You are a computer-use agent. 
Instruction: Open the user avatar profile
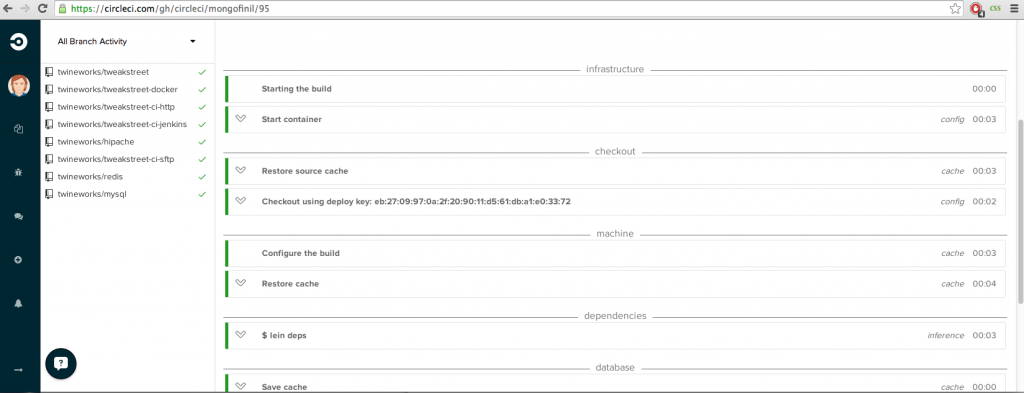(19, 86)
